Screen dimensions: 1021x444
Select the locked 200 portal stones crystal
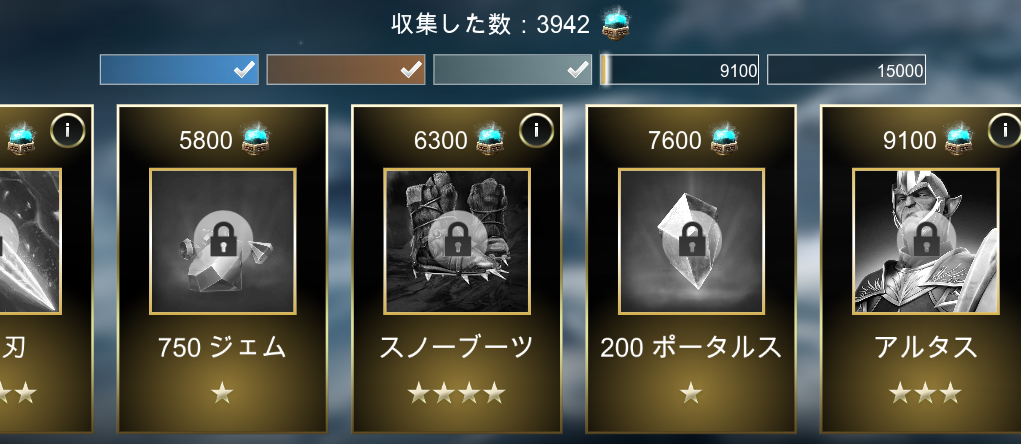click(692, 242)
